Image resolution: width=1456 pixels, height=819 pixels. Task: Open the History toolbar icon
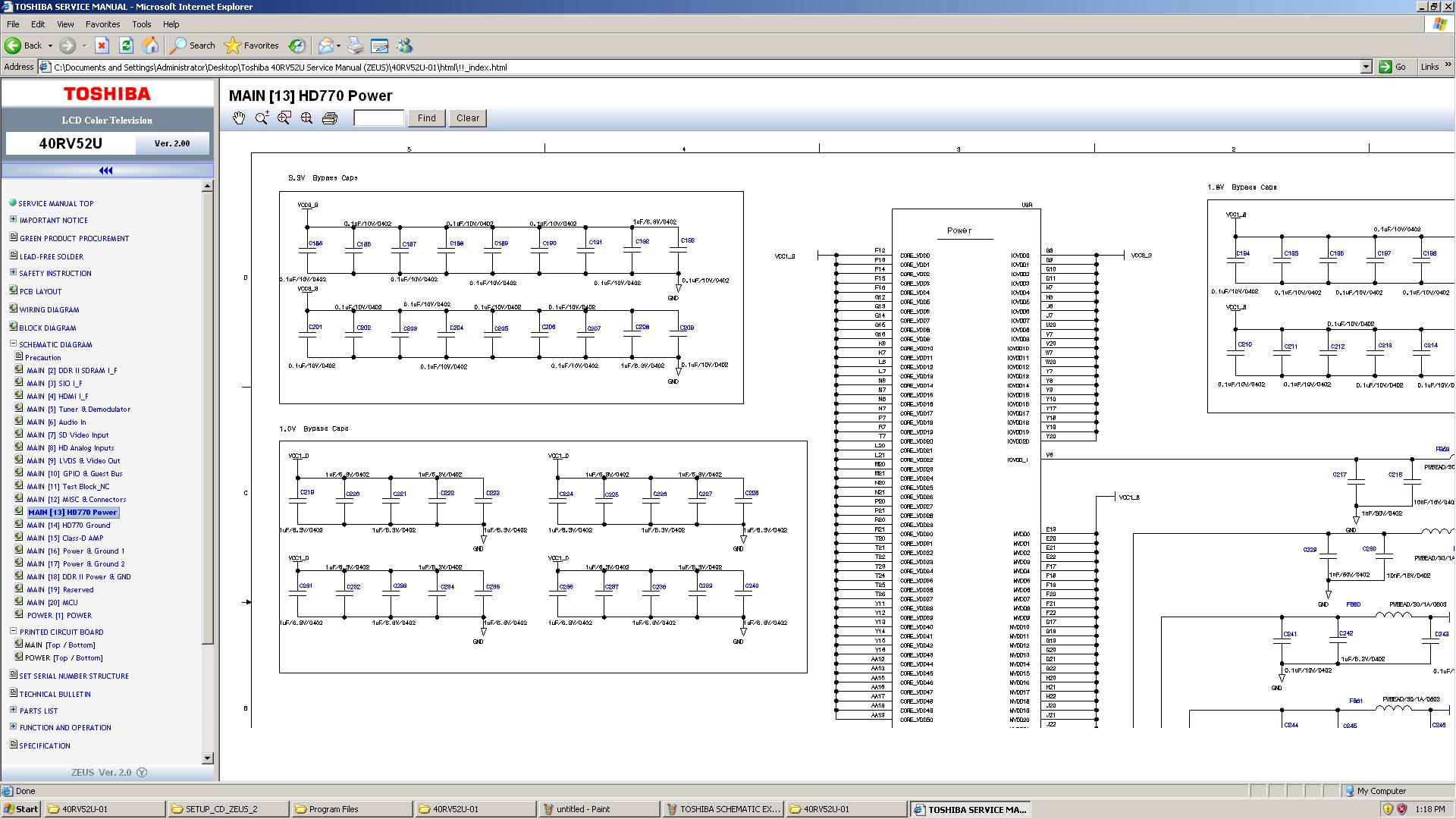tap(297, 45)
